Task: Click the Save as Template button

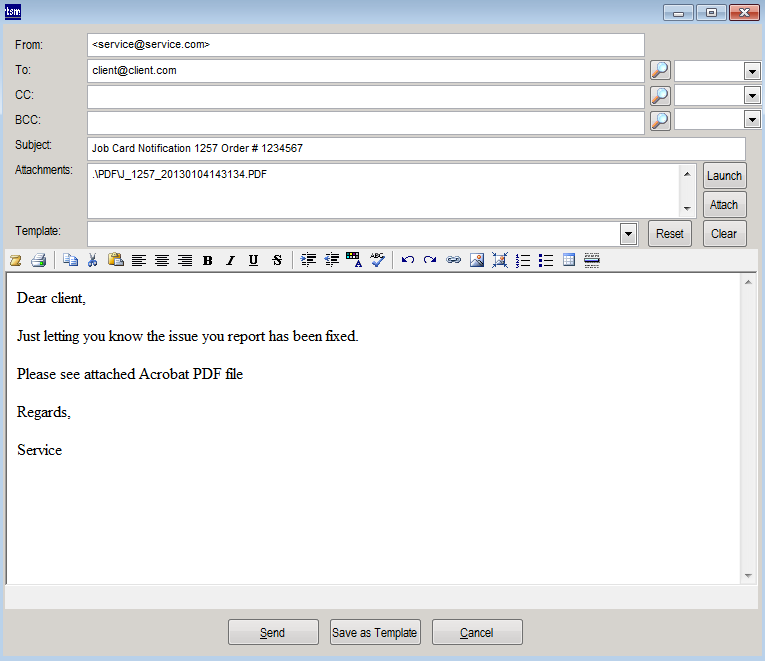Action: point(375,632)
